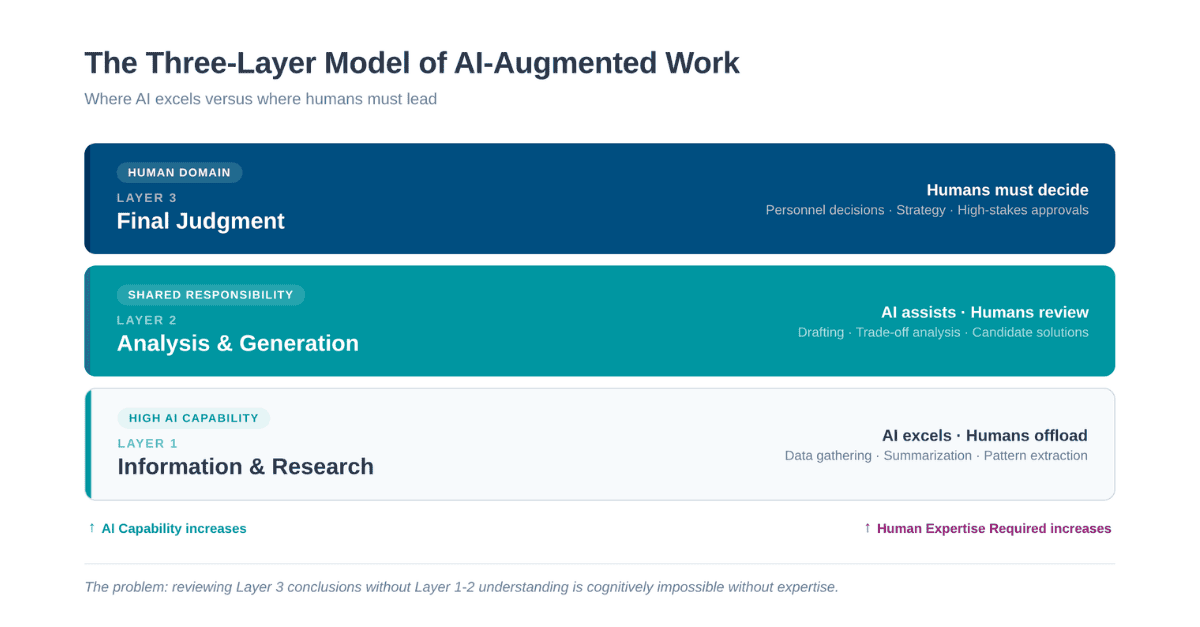This screenshot has width=1200, height=627.
Task: Select the LAYER 3 label
Action: point(147,198)
